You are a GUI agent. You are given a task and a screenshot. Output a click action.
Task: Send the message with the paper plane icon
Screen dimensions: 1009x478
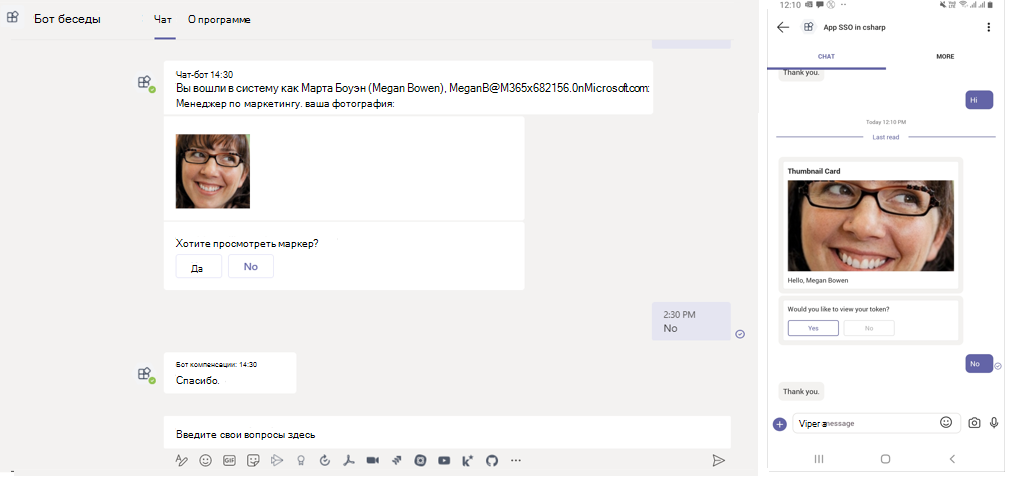[x=718, y=461]
